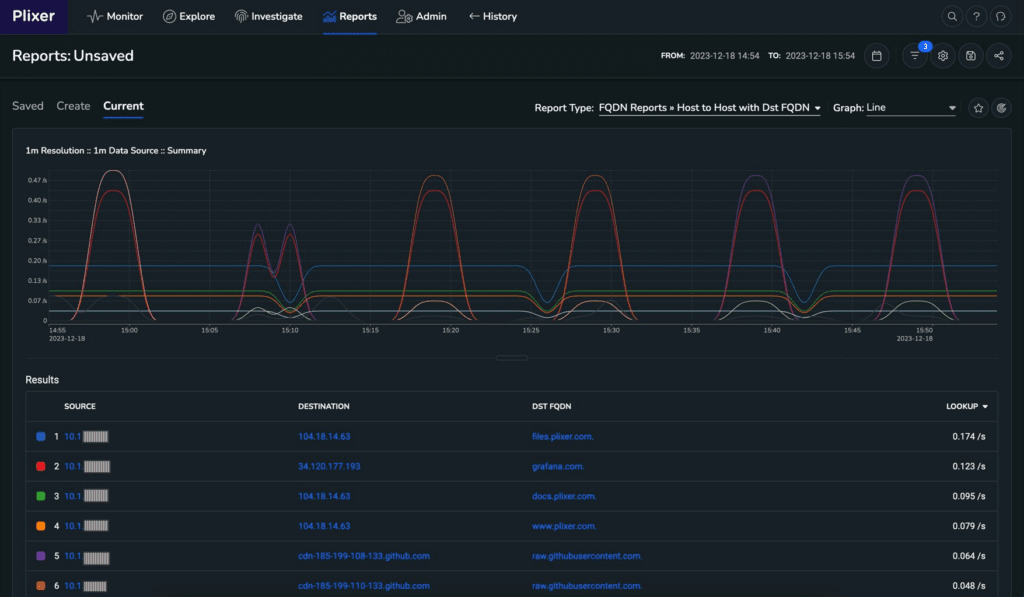The height and width of the screenshot is (597, 1024).
Task: Open the Investigate menu
Action: point(268,17)
